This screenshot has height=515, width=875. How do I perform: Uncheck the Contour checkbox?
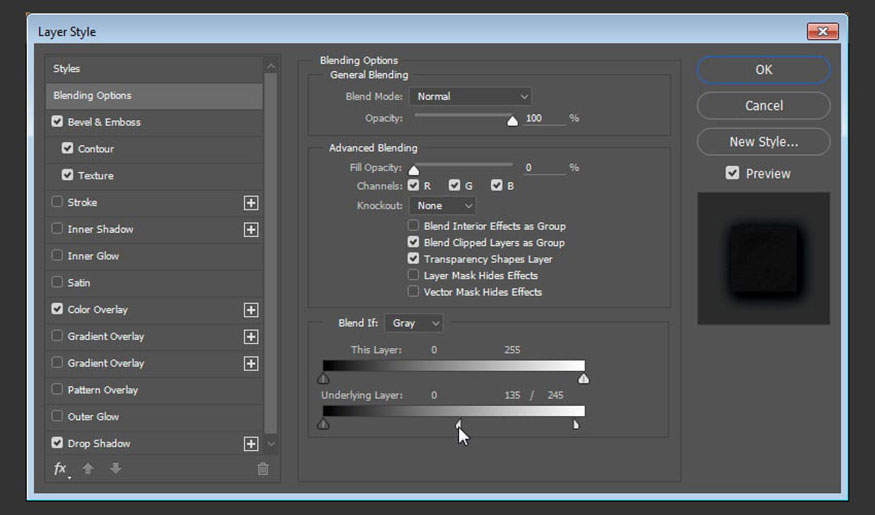pyautogui.click(x=68, y=148)
